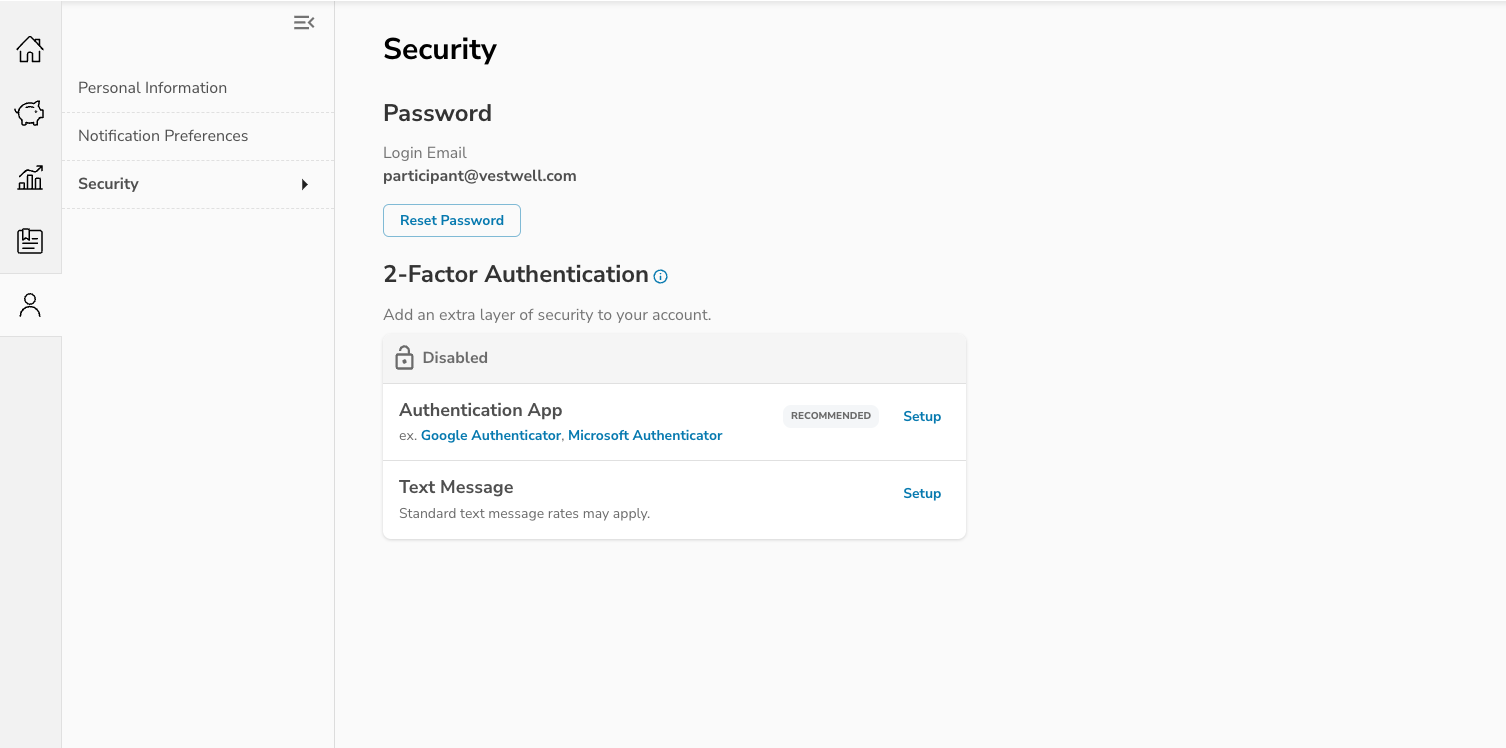This screenshot has width=1506, height=748.
Task: Set up the Authentication App
Action: (x=921, y=416)
